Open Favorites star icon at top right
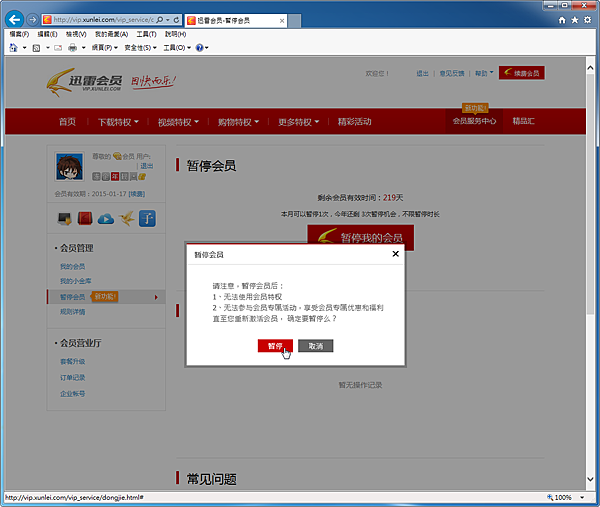The height and width of the screenshot is (507, 600). (575, 20)
